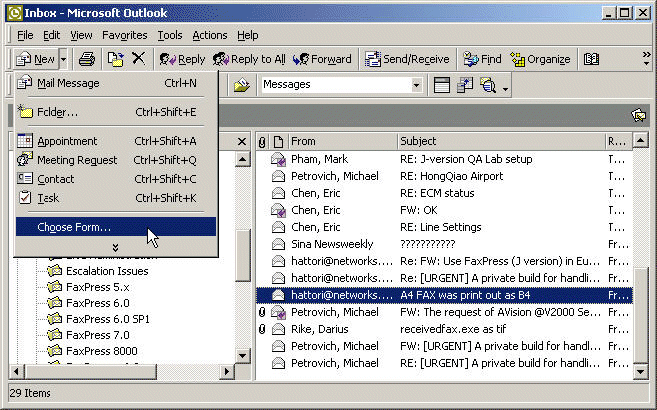Click the Move to Folder icon
Screen dimensions: 657x410
[116, 60]
